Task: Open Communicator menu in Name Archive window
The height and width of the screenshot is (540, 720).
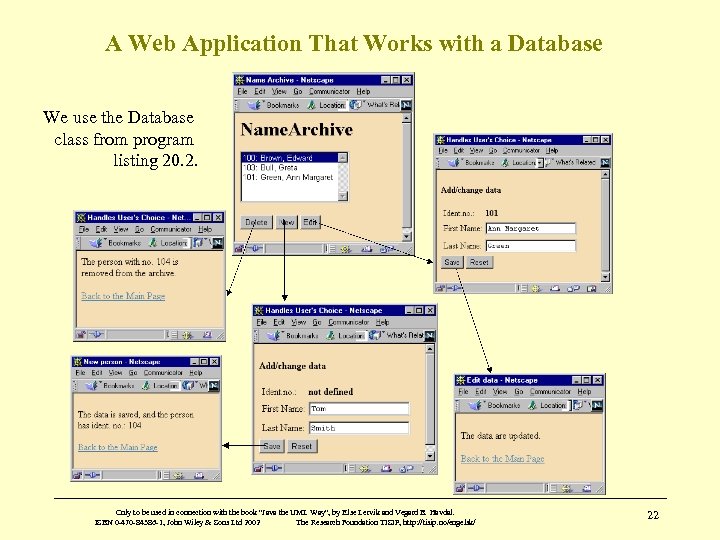Action: (x=329, y=91)
